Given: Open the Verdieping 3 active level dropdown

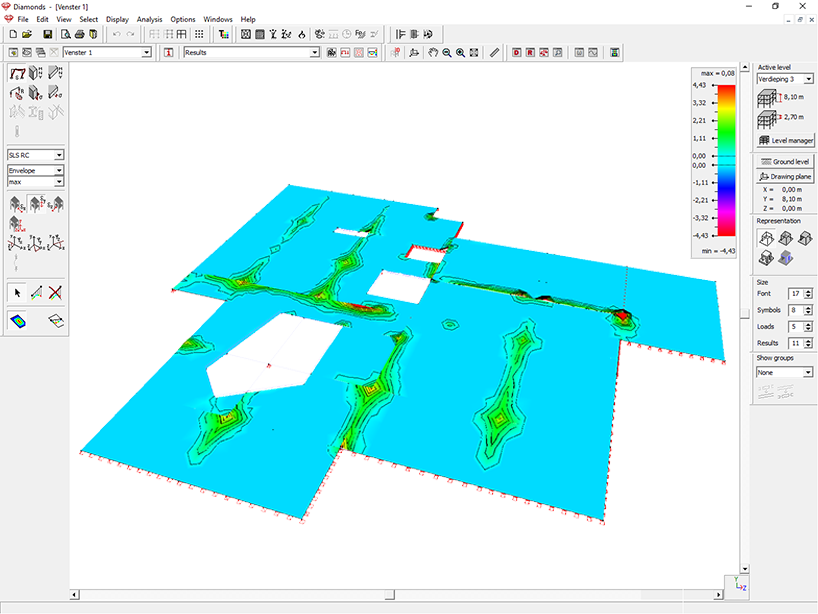Looking at the screenshot, I should [x=809, y=79].
